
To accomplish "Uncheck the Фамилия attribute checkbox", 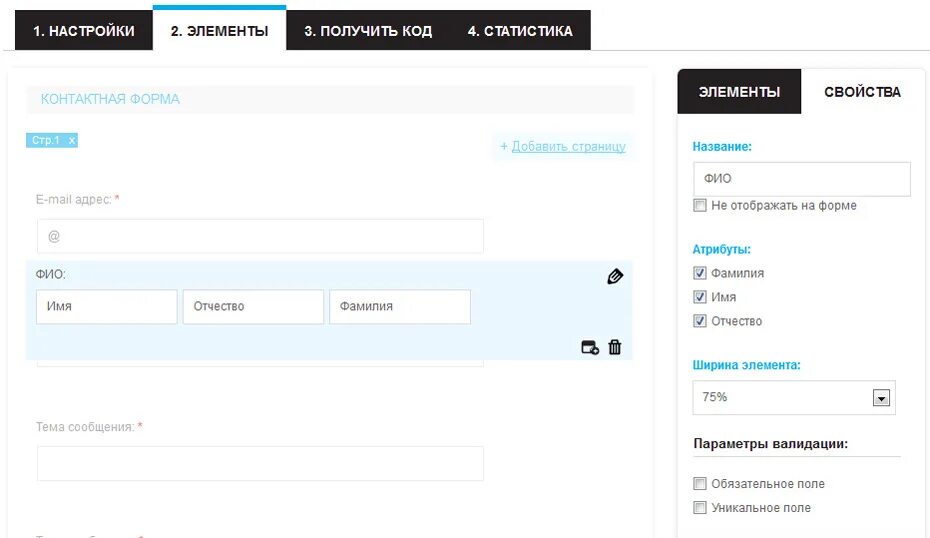I will [x=700, y=273].
